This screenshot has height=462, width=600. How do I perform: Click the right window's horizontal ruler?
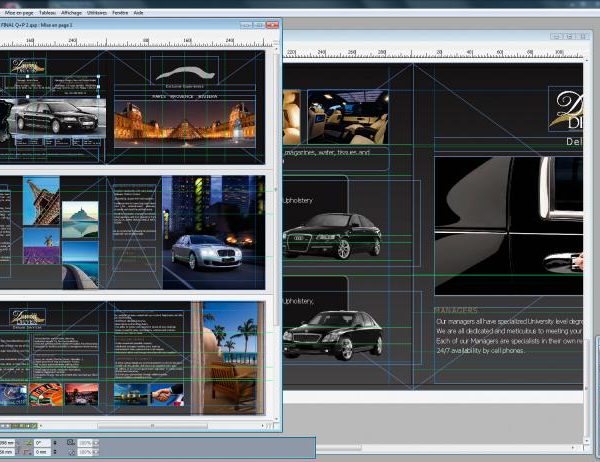pos(433,53)
